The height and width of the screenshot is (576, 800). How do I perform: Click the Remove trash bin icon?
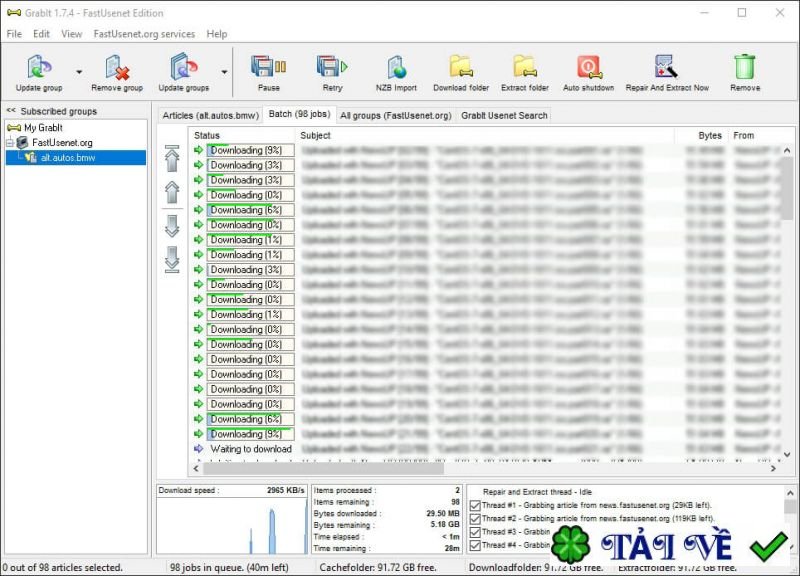tap(744, 68)
